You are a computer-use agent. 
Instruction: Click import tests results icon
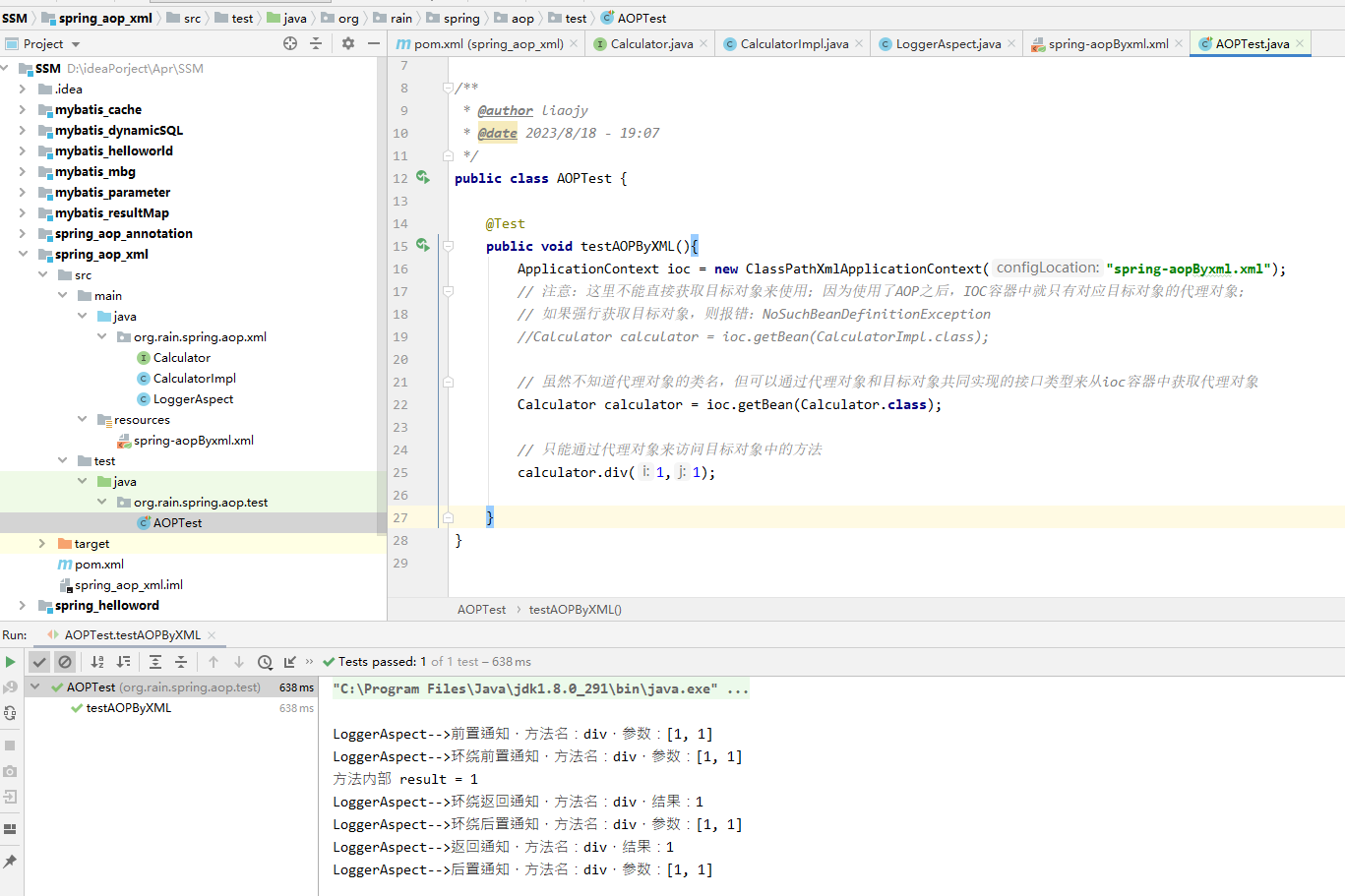(289, 662)
